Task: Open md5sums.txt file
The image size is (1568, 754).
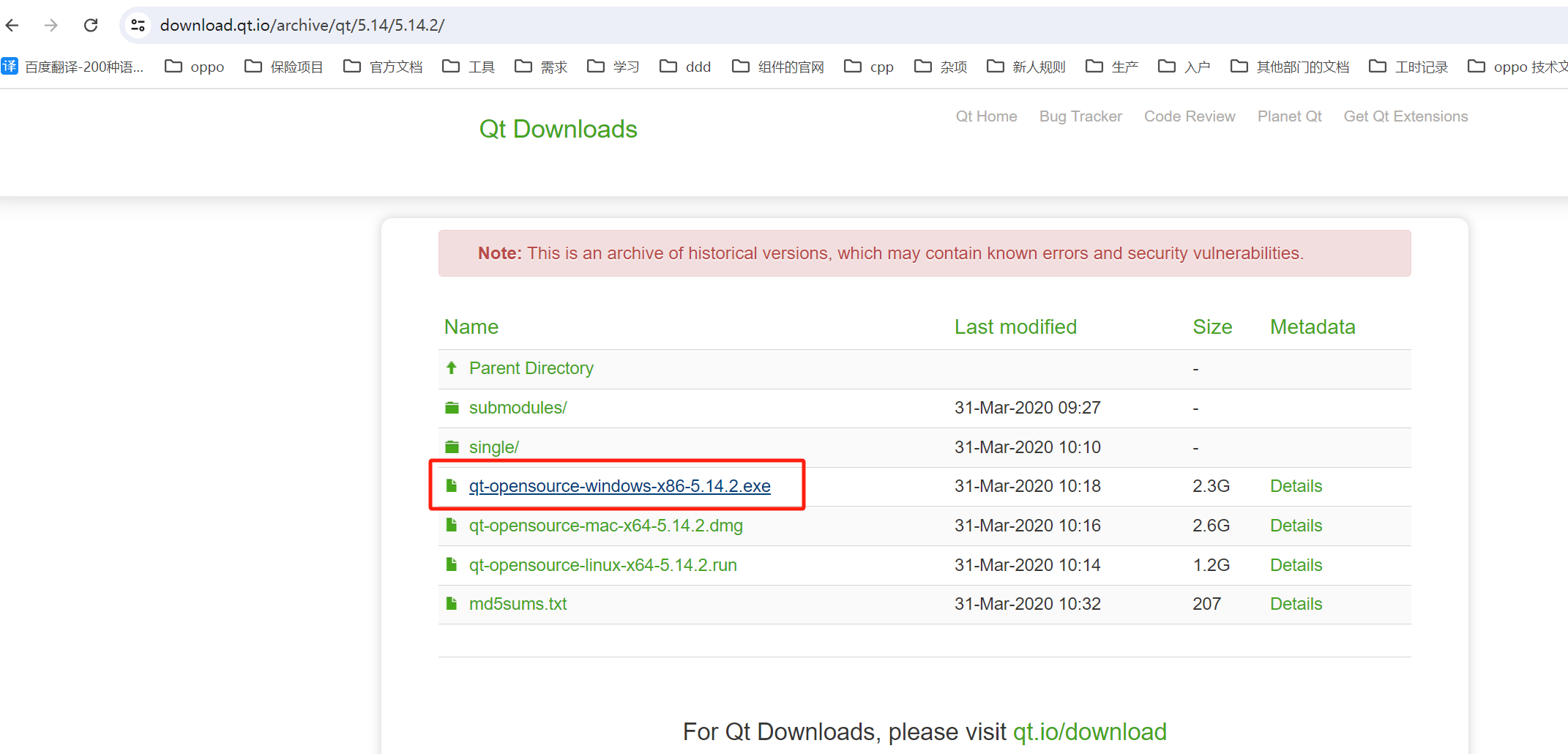Action: [518, 604]
